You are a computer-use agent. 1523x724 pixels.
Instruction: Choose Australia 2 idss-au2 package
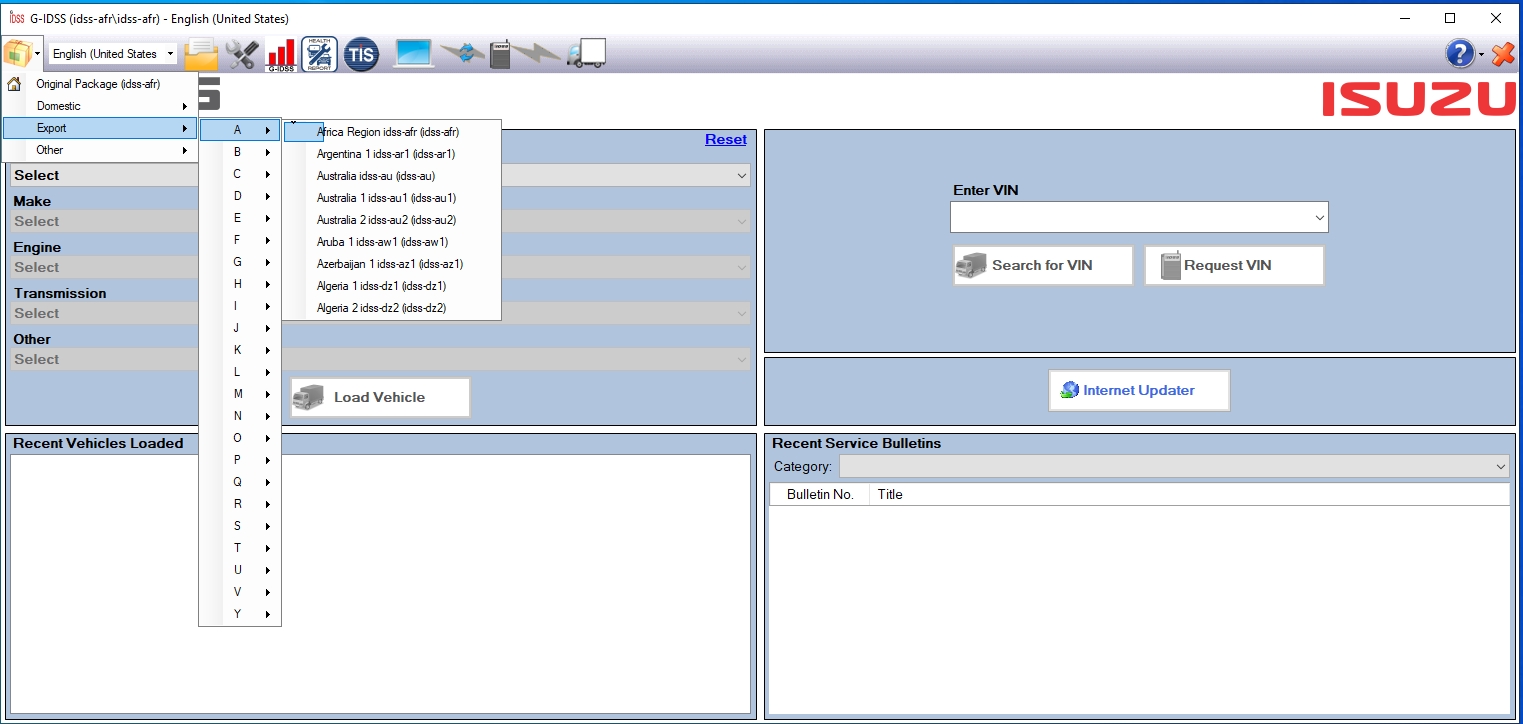[x=392, y=220]
